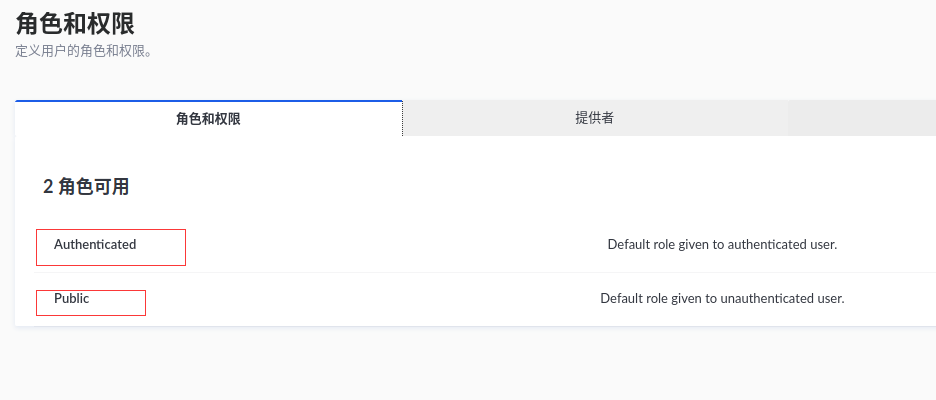Select the 角色和权限 tab
The image size is (936, 400).
208,118
